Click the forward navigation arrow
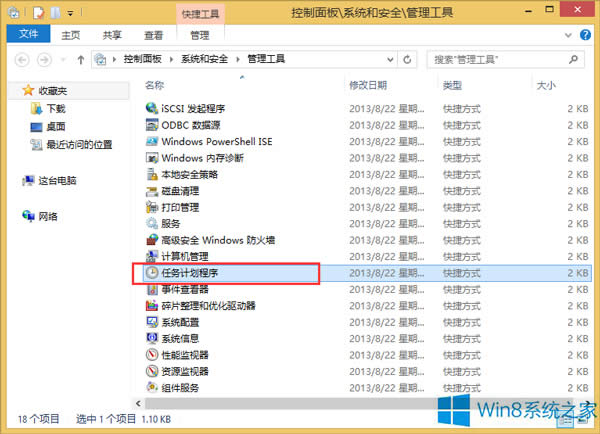The height and width of the screenshot is (434, 600). point(44,60)
